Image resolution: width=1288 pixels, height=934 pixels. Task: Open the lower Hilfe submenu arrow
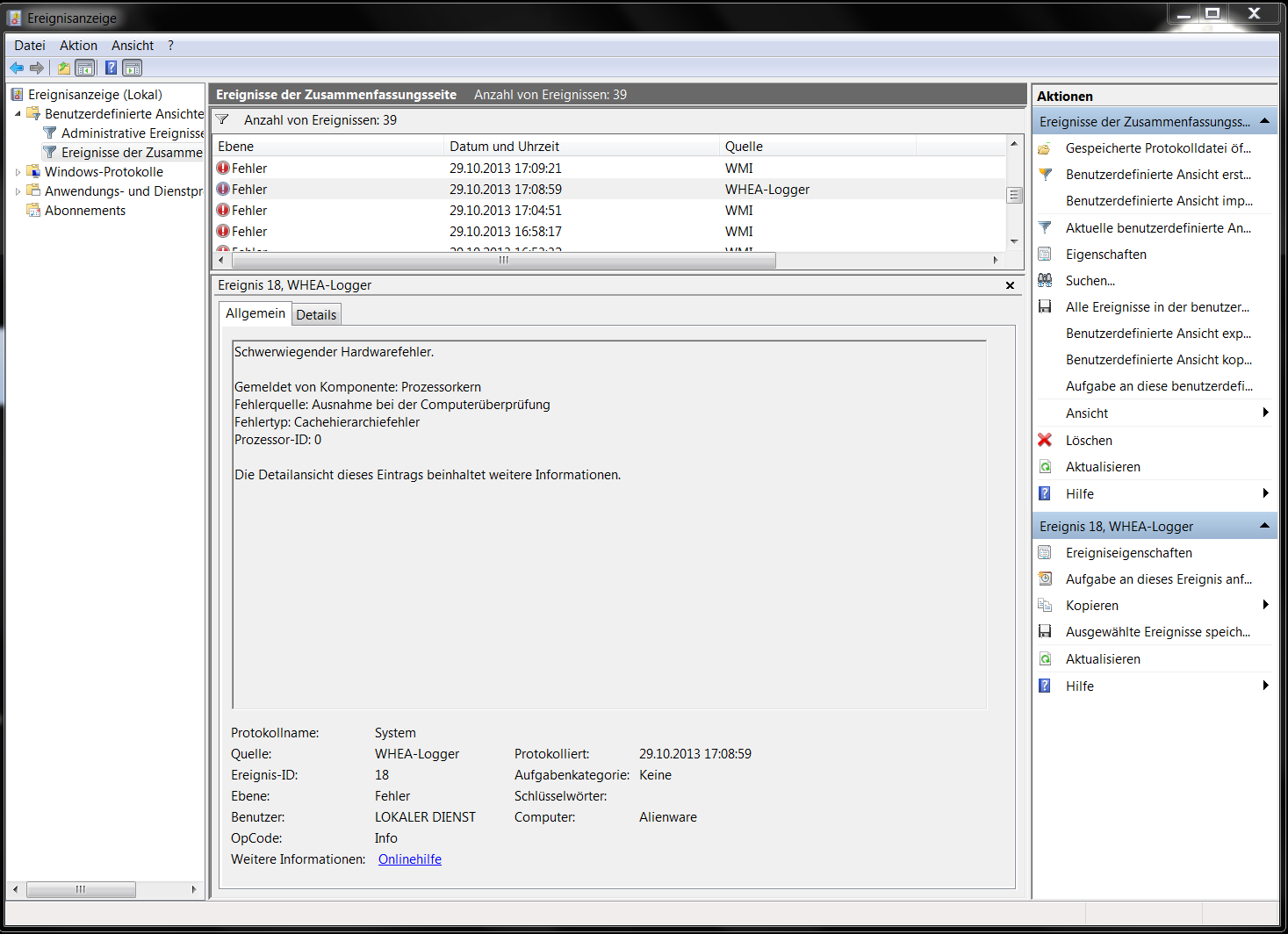pyautogui.click(x=1265, y=686)
